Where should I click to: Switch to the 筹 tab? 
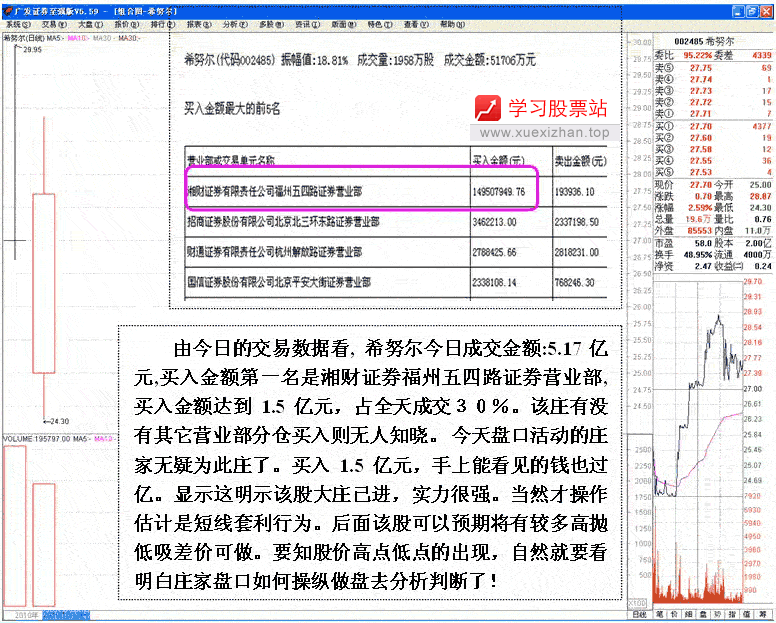pyautogui.click(x=762, y=614)
